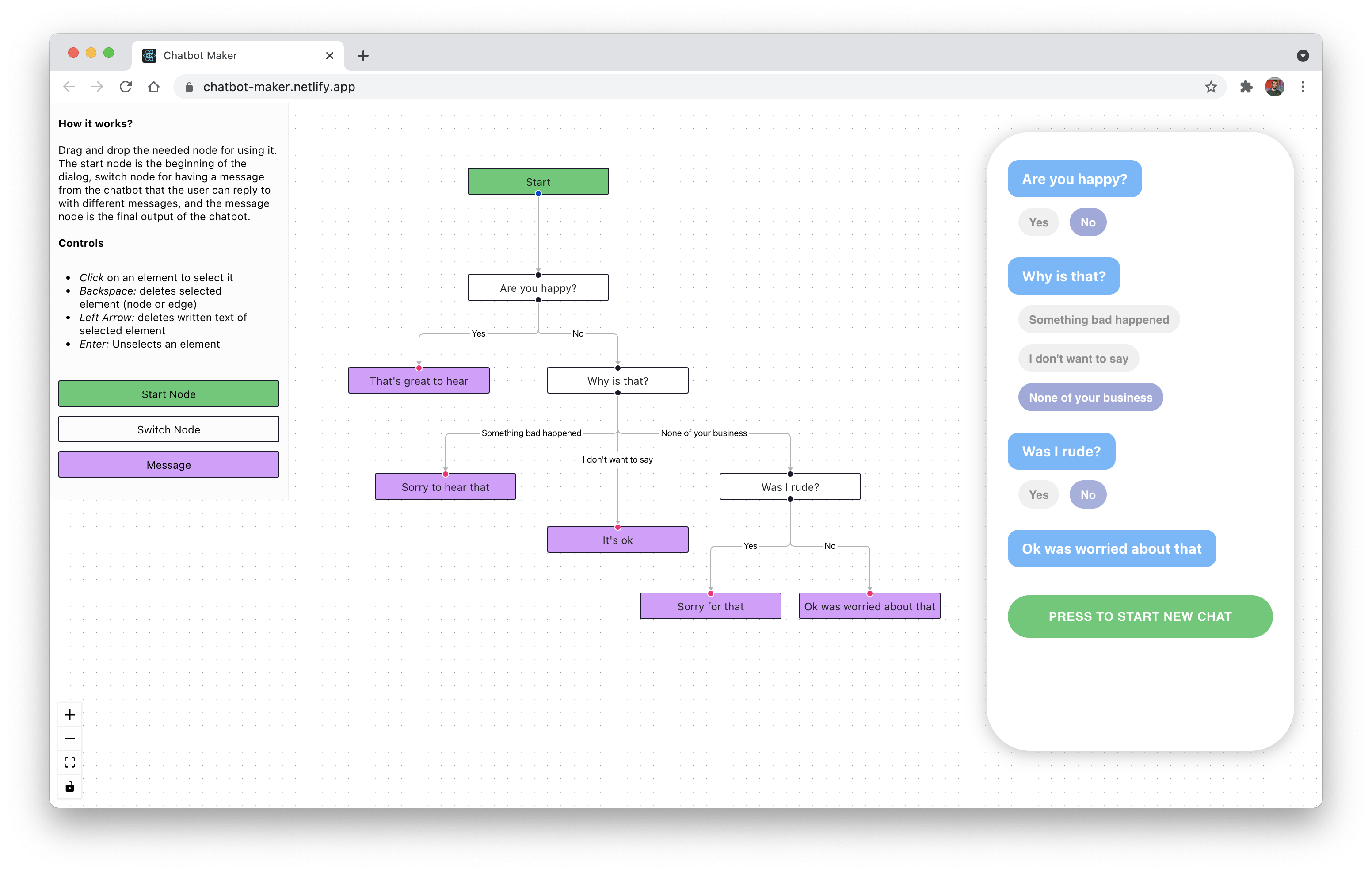
Task: Open the user profile avatar
Action: [1275, 87]
